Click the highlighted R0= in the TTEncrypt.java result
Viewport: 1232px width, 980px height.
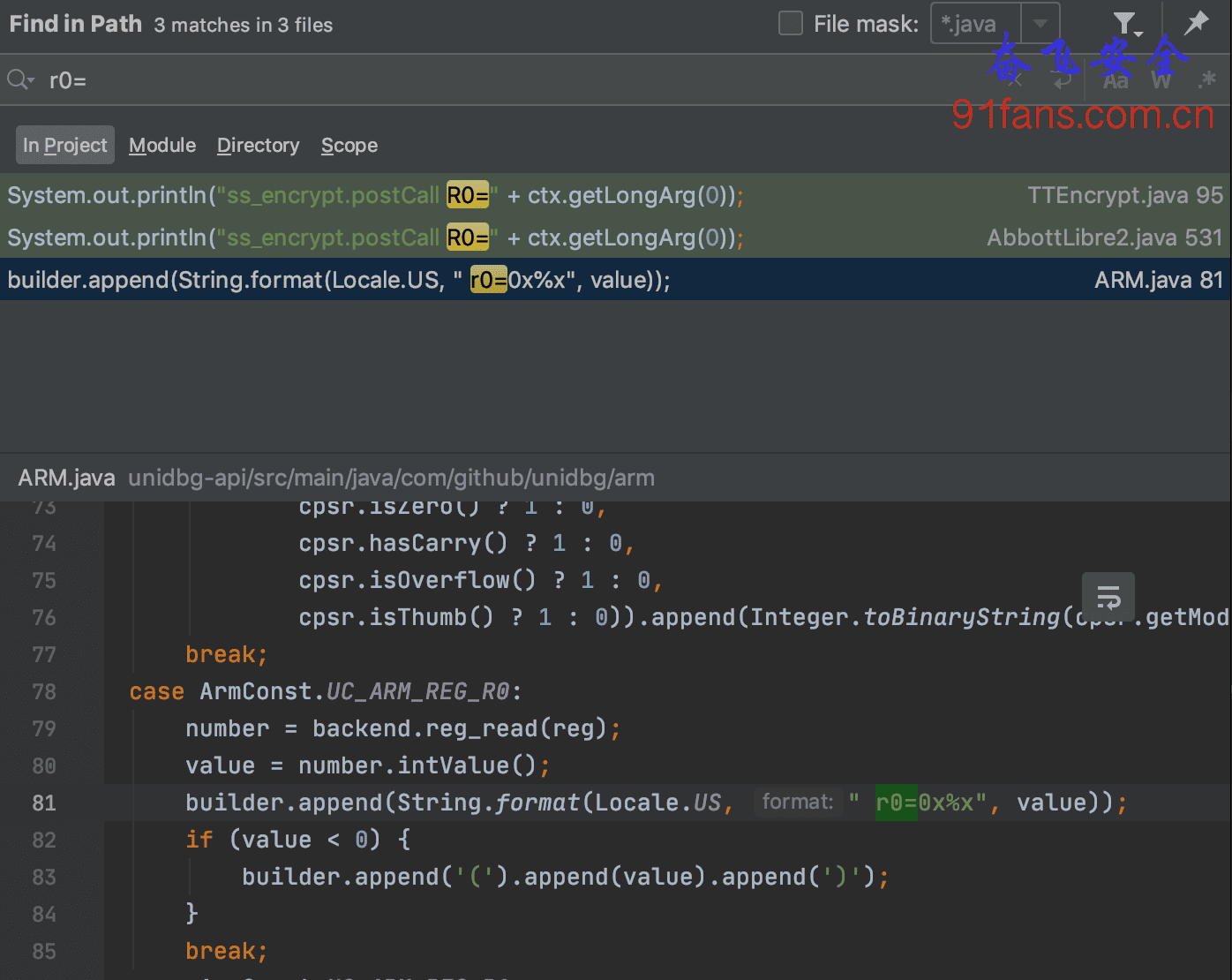468,195
